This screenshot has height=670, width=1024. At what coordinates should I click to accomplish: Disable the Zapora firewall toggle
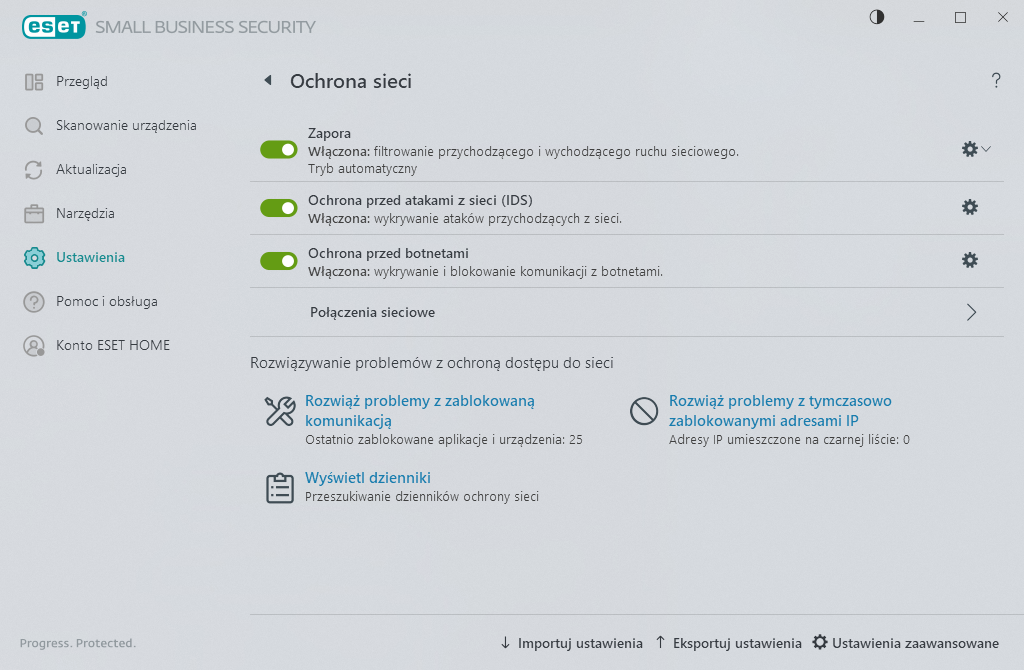click(279, 150)
